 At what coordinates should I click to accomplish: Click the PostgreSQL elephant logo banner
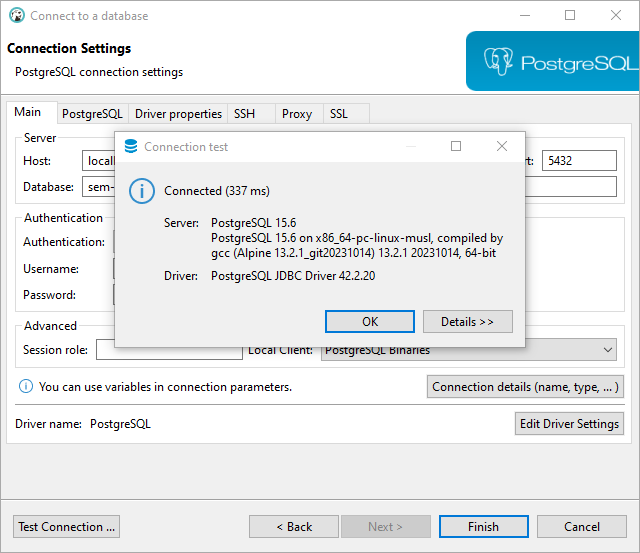[553, 61]
